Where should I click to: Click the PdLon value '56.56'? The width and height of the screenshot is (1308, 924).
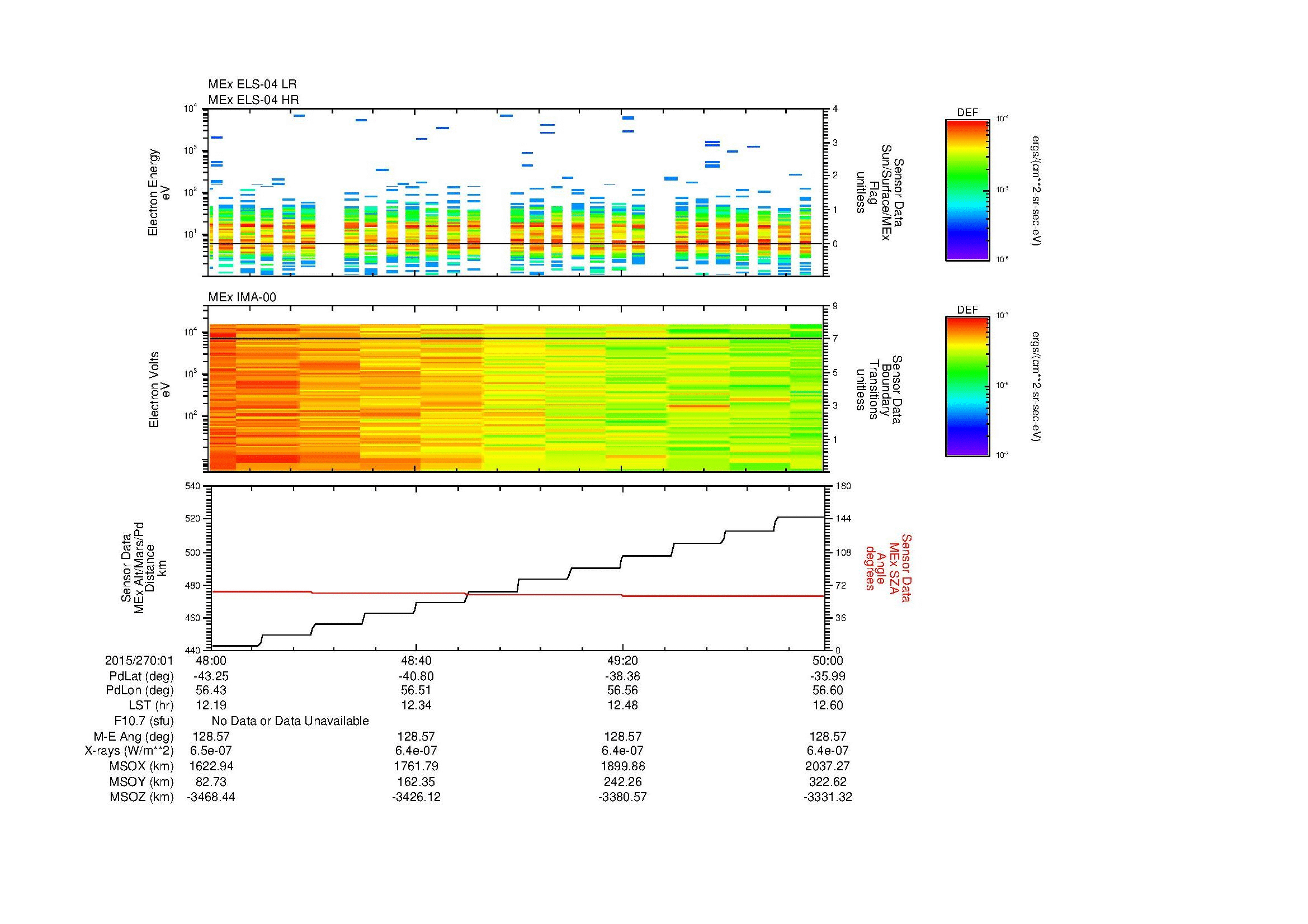[622, 690]
